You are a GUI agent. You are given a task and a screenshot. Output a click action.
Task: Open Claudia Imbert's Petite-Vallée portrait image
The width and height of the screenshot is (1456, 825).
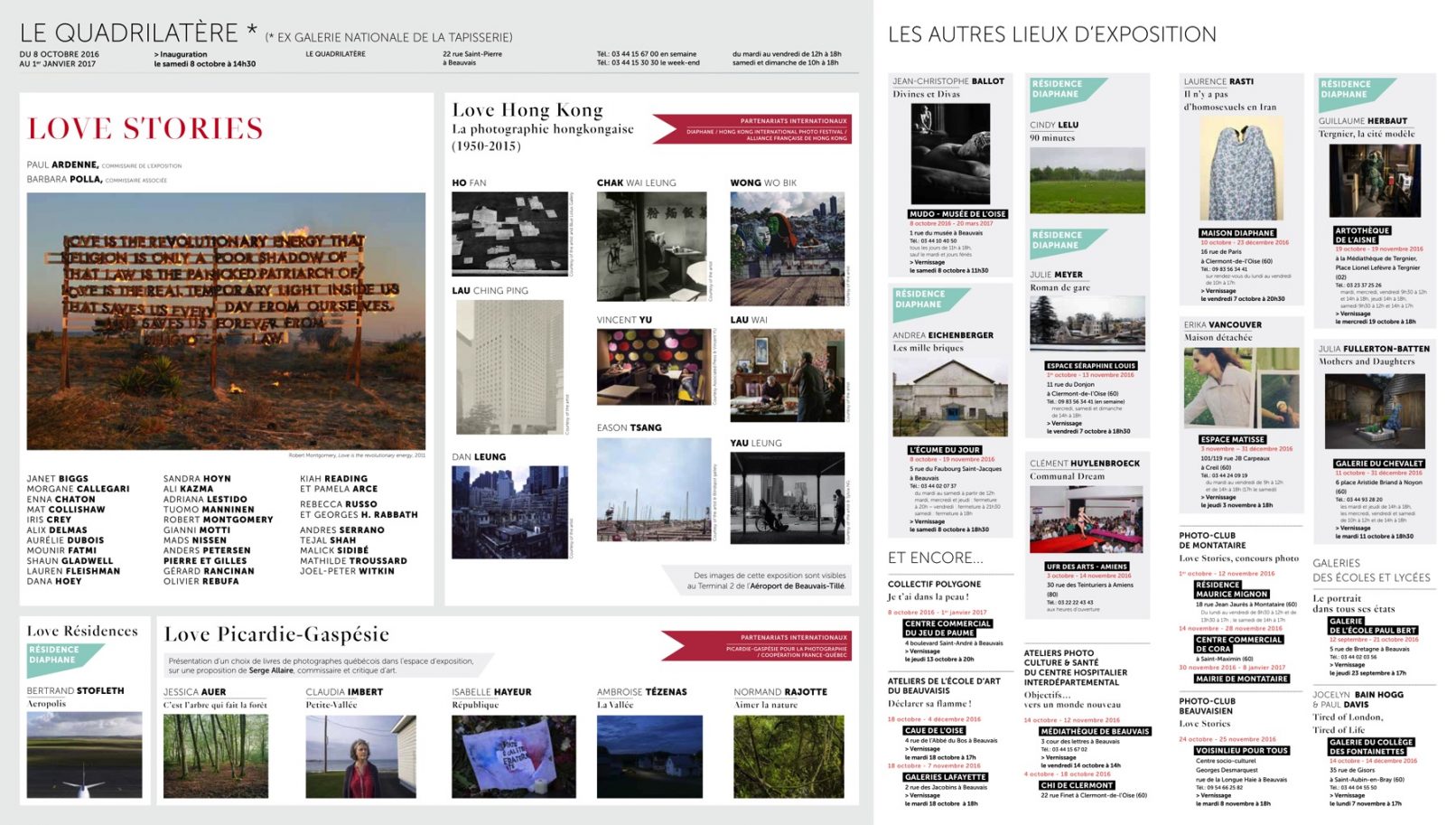coord(360,756)
